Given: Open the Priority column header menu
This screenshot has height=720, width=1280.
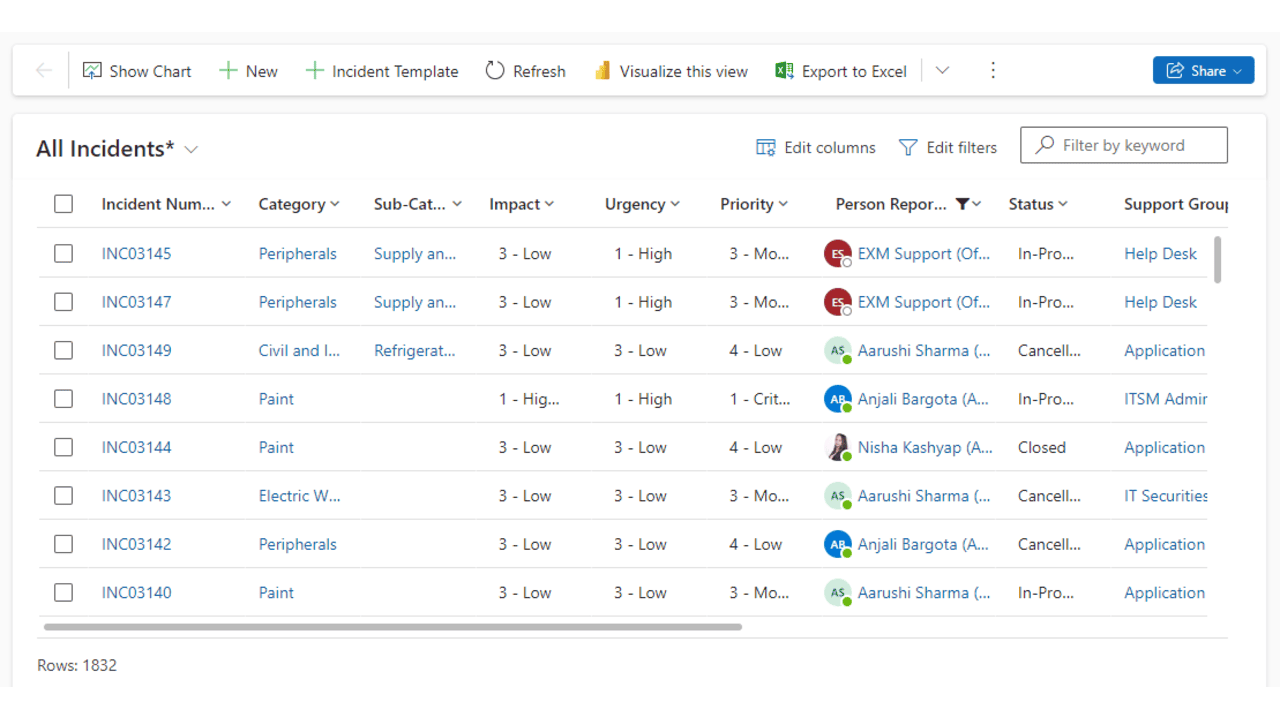Looking at the screenshot, I should click(x=754, y=204).
